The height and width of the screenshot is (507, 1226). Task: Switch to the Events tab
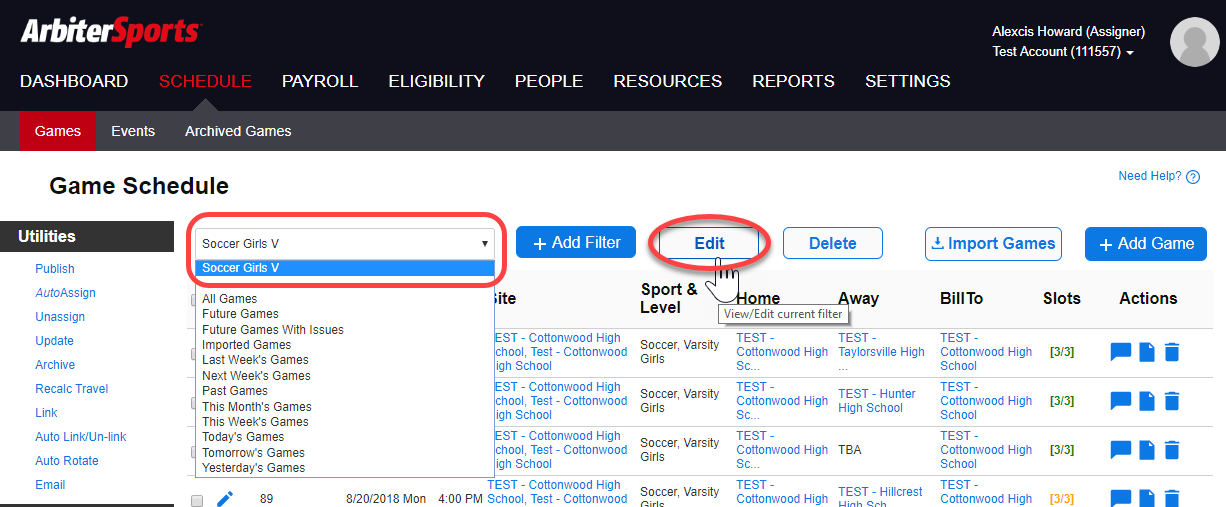pos(133,131)
